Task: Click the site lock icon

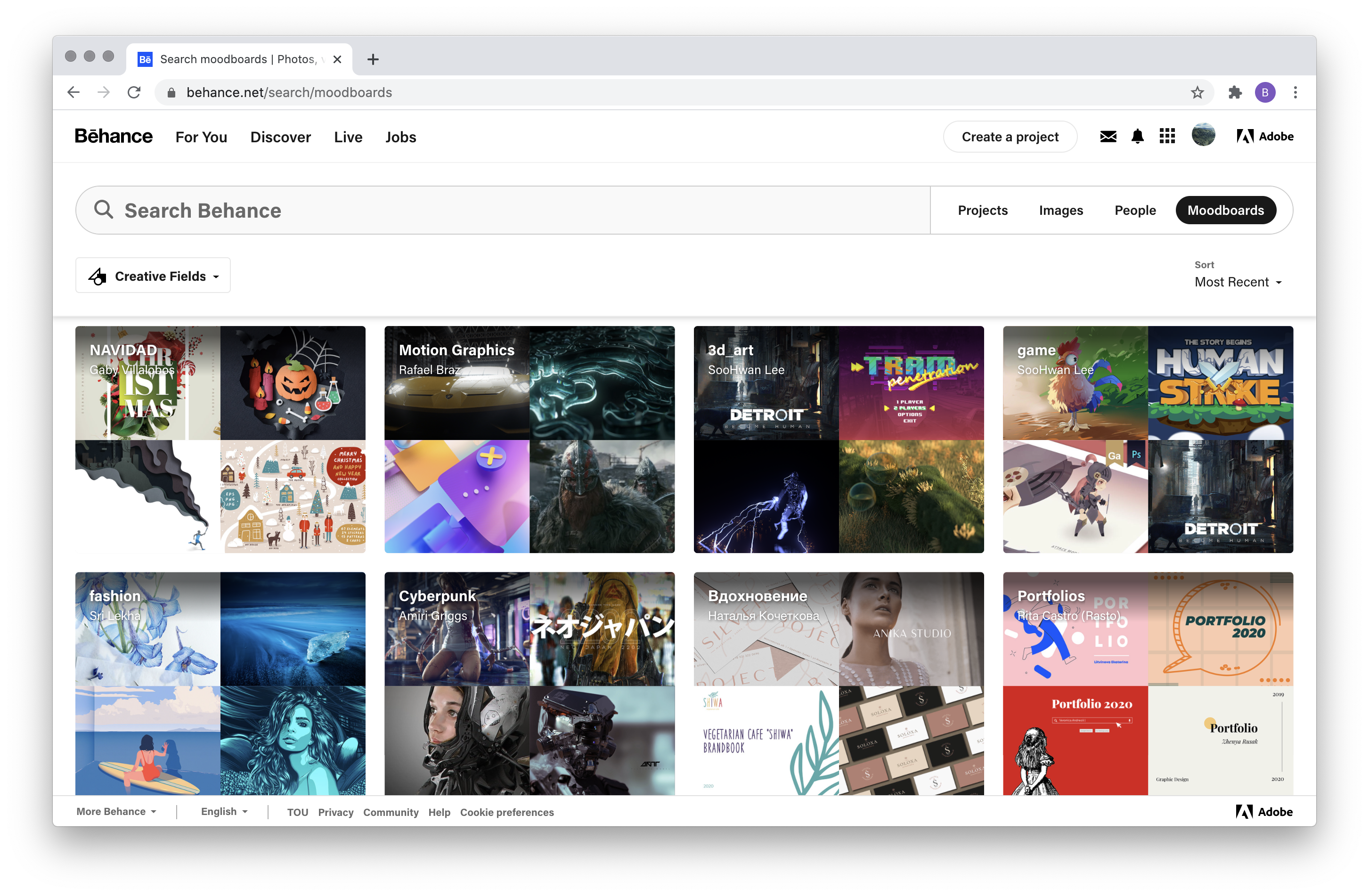Action: click(x=171, y=93)
